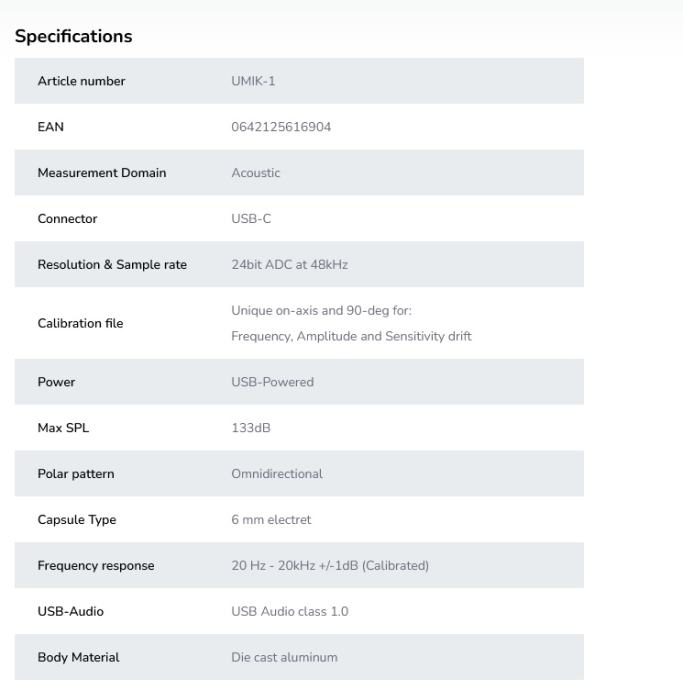683x690 pixels.
Task: Select the UMIK-1 article number value
Action: point(253,82)
